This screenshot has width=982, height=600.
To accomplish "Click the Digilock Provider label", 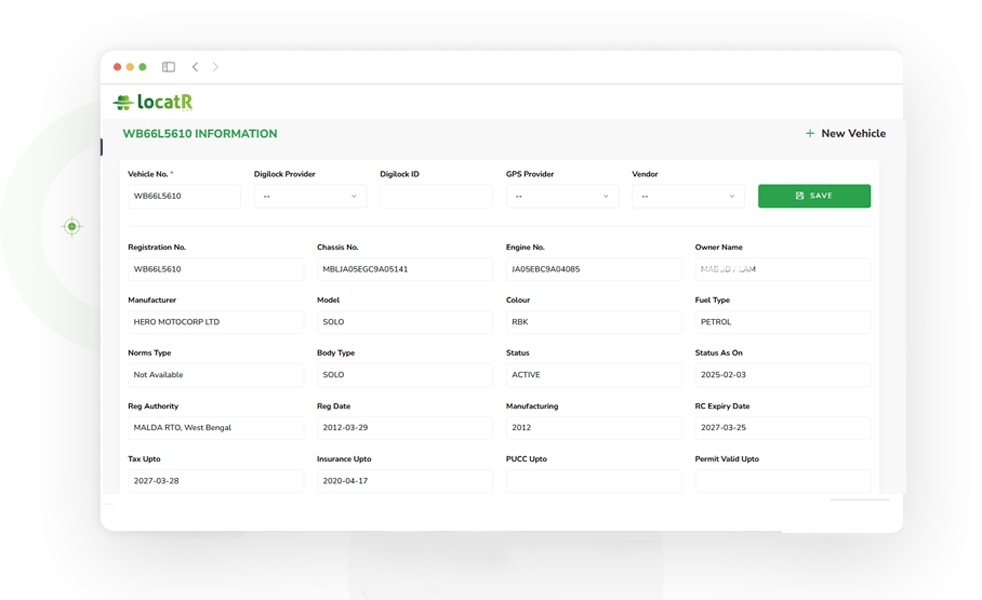I will pyautogui.click(x=284, y=174).
